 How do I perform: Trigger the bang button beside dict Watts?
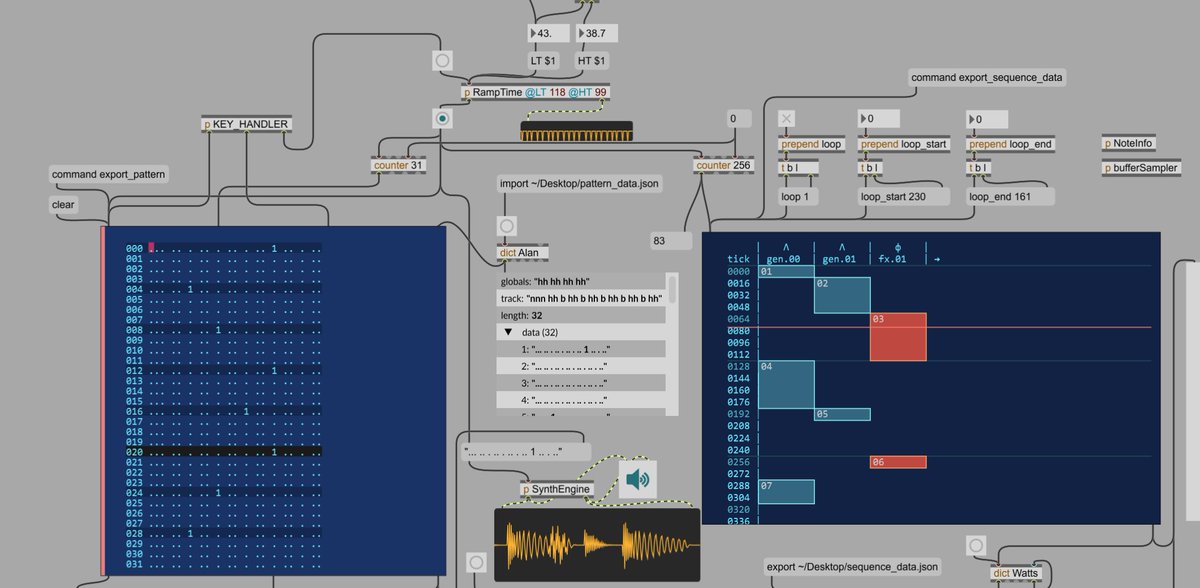click(977, 545)
